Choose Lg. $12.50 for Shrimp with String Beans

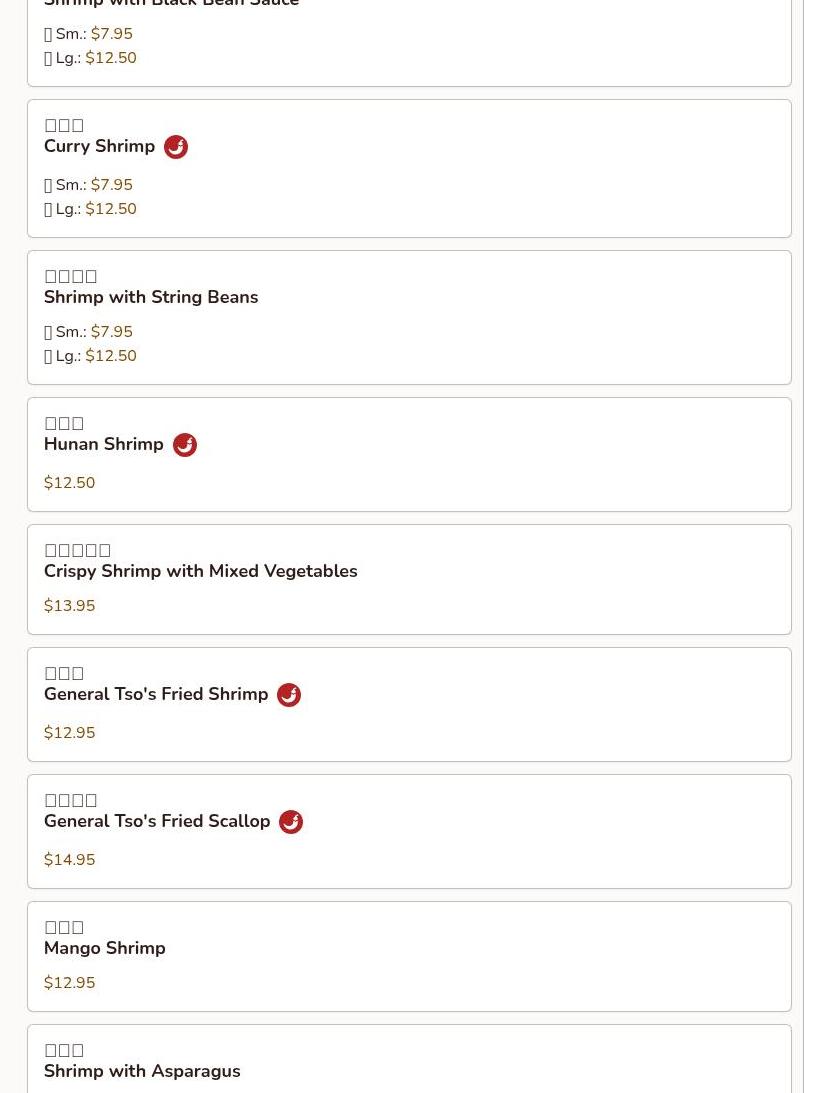(90, 356)
